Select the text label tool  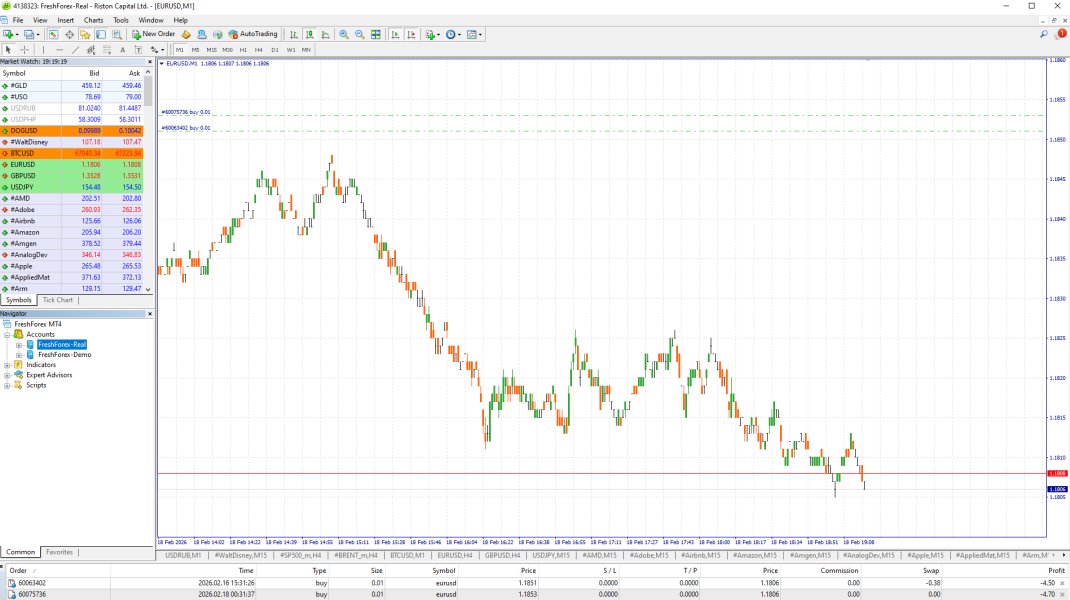[123, 49]
